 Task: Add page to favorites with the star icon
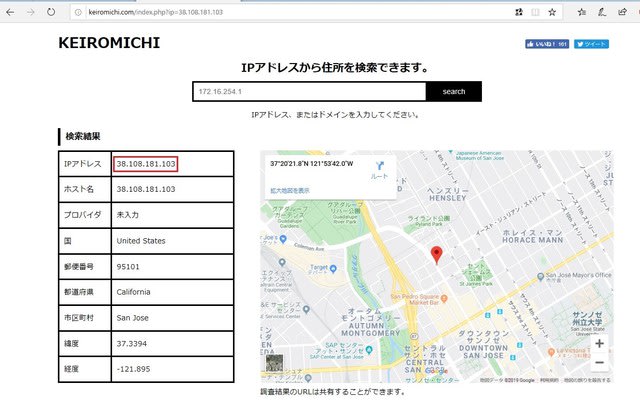coord(552,12)
